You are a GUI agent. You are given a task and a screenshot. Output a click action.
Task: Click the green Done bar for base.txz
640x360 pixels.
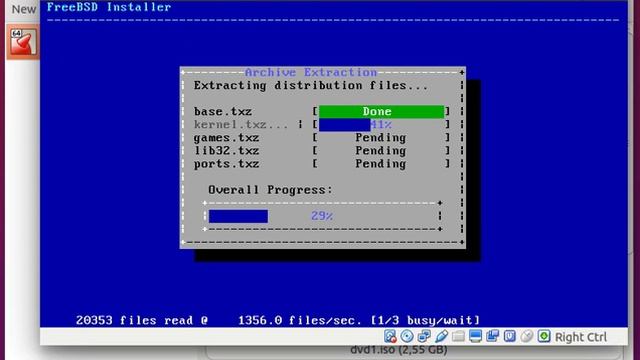[381, 111]
